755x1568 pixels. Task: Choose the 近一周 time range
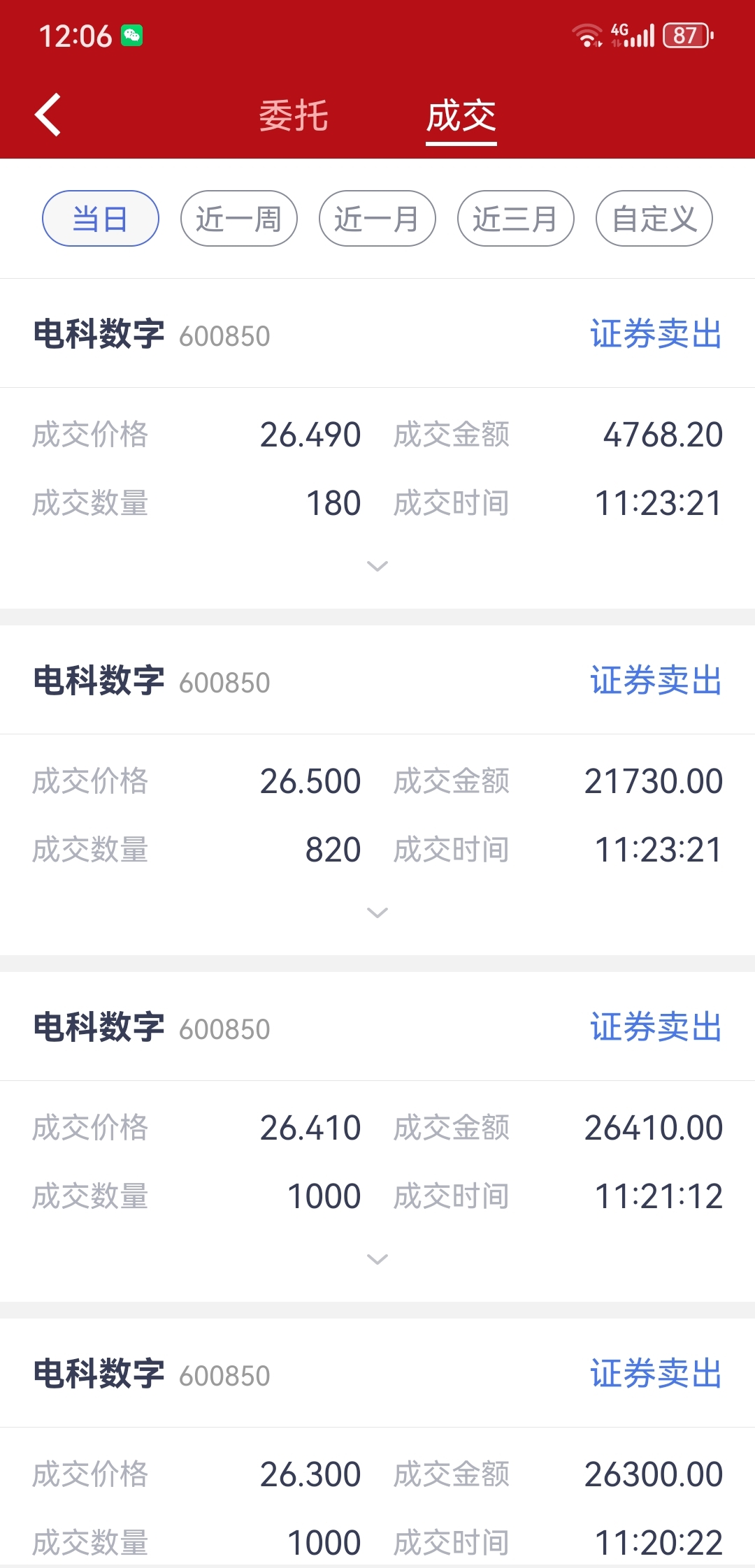tap(239, 219)
